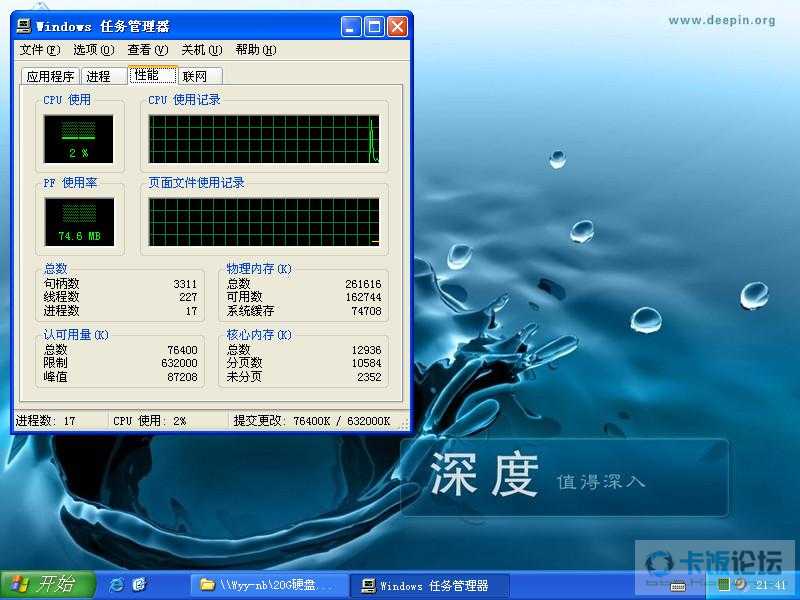
Task: Switch to the 进程 tab
Action: [103, 77]
